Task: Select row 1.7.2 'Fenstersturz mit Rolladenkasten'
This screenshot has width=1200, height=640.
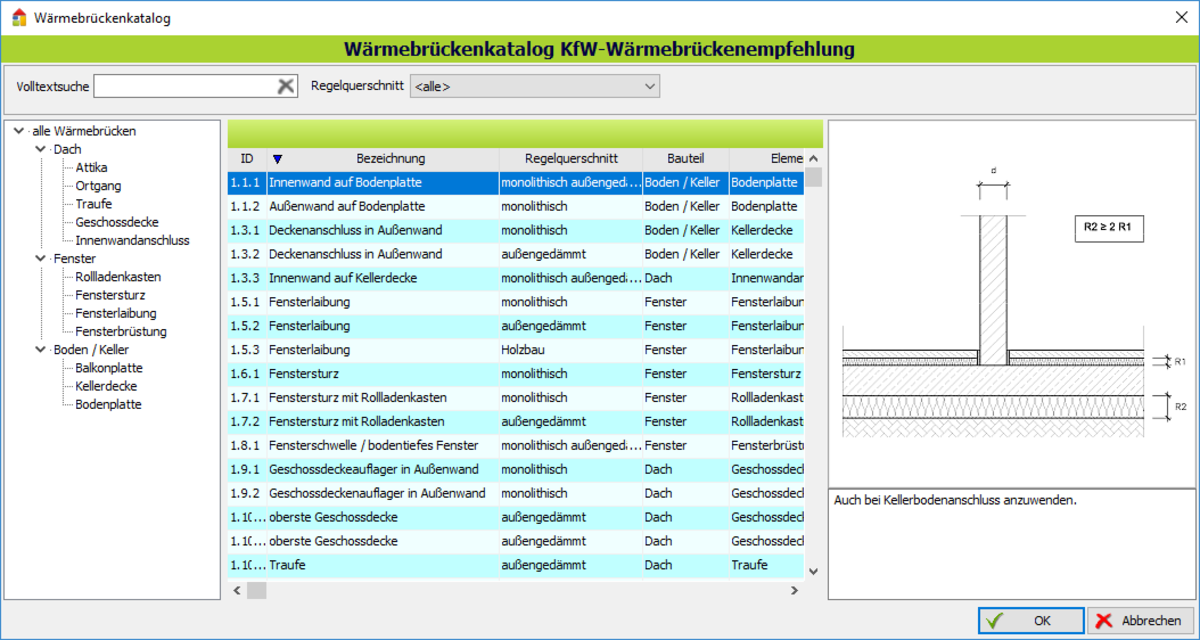Action: coord(516,422)
